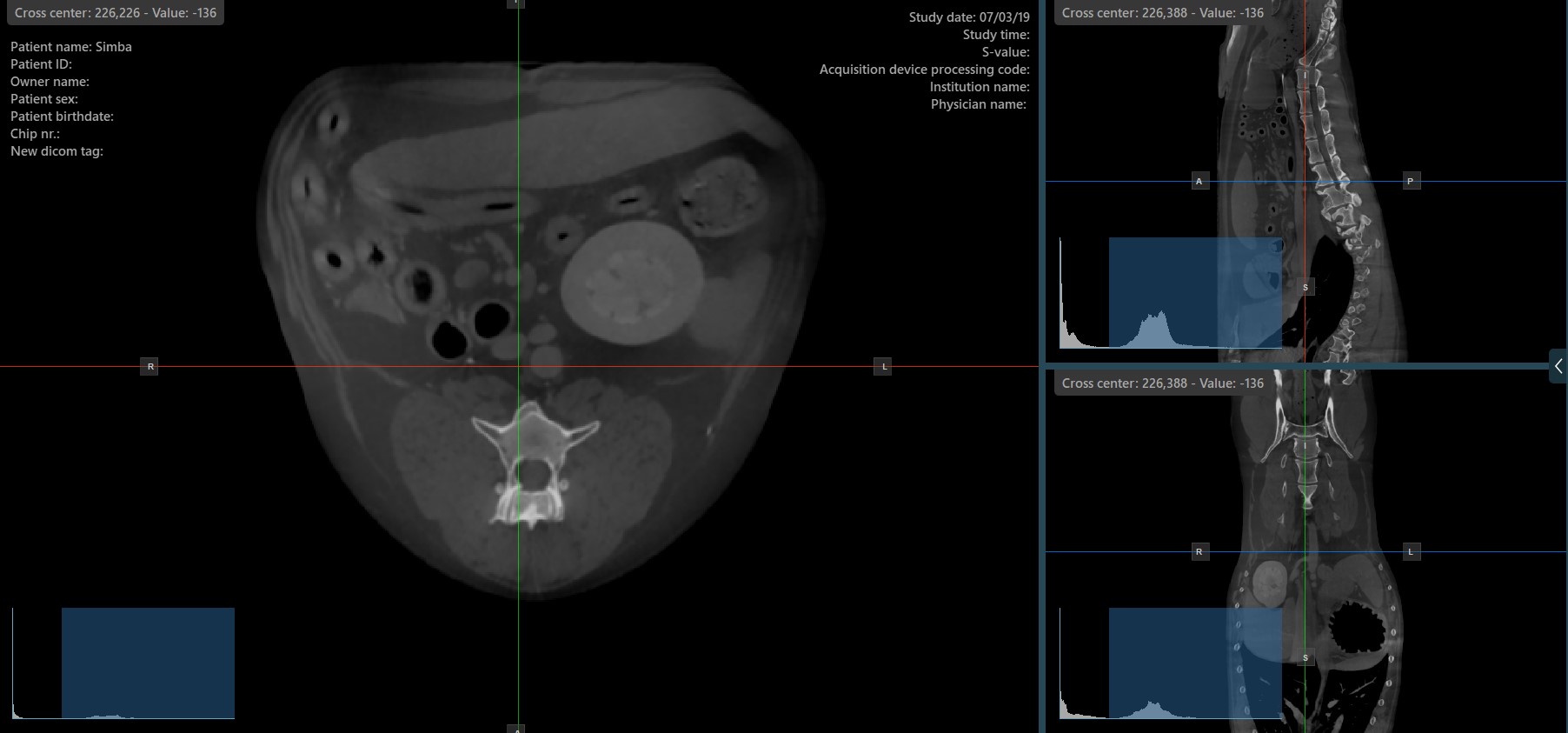The width and height of the screenshot is (1568, 733).
Task: Click the axial view histogram window
Action: click(x=148, y=663)
